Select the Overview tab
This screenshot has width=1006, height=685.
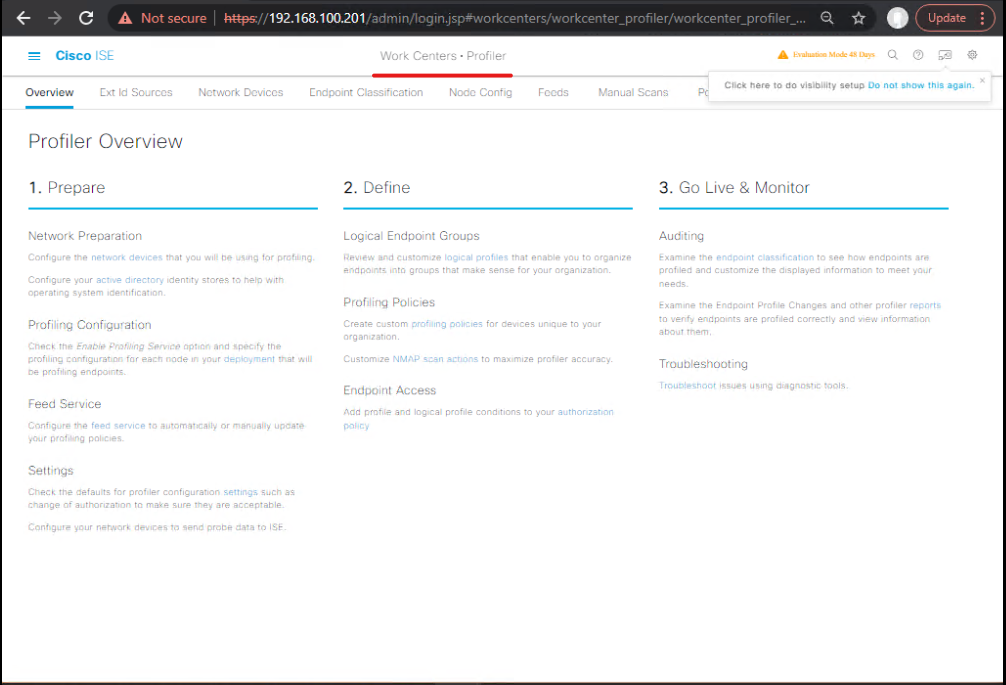49,92
